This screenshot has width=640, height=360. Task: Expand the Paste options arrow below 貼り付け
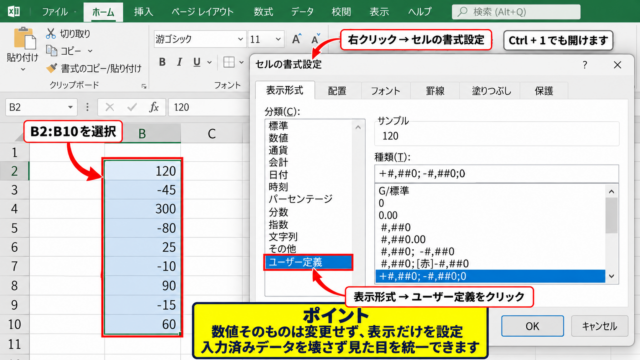23,70
